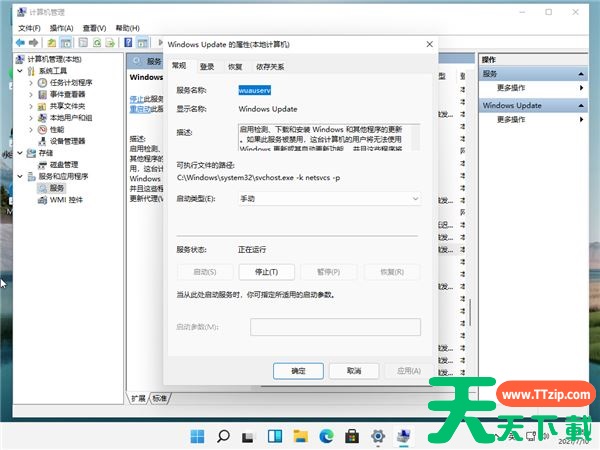Open taskbar Search magnifier
The width and height of the screenshot is (600, 450).
(223, 436)
